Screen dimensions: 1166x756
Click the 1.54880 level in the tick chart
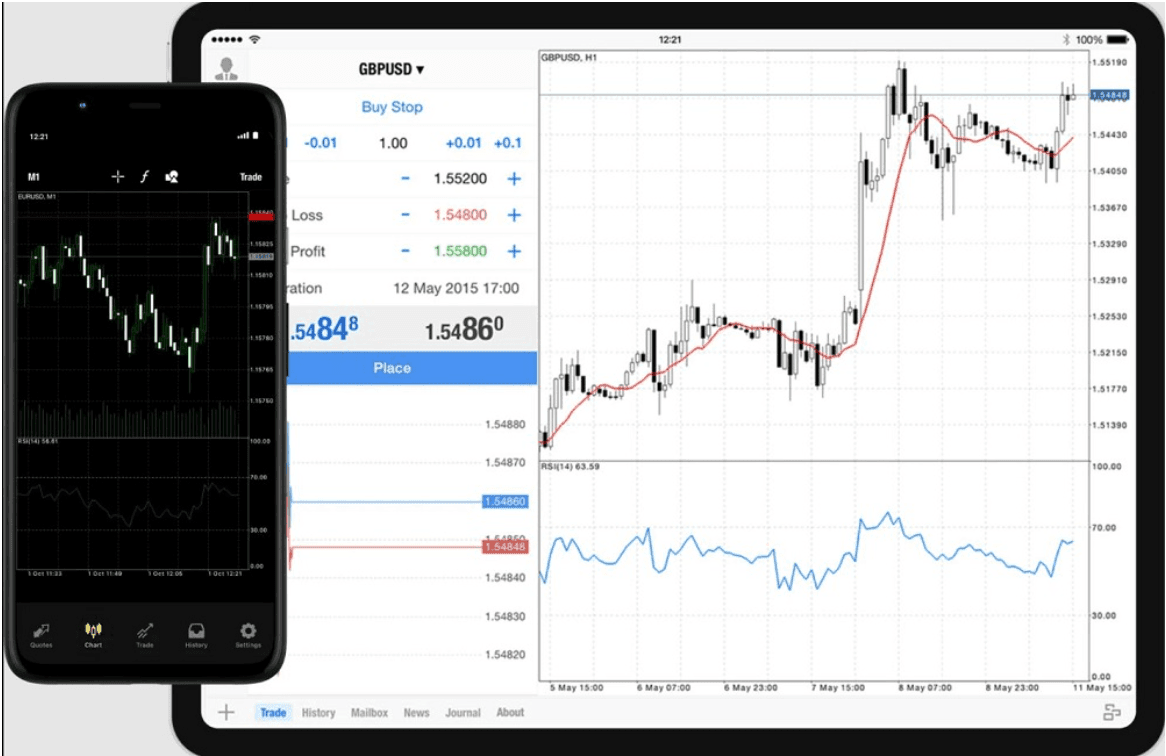(505, 424)
